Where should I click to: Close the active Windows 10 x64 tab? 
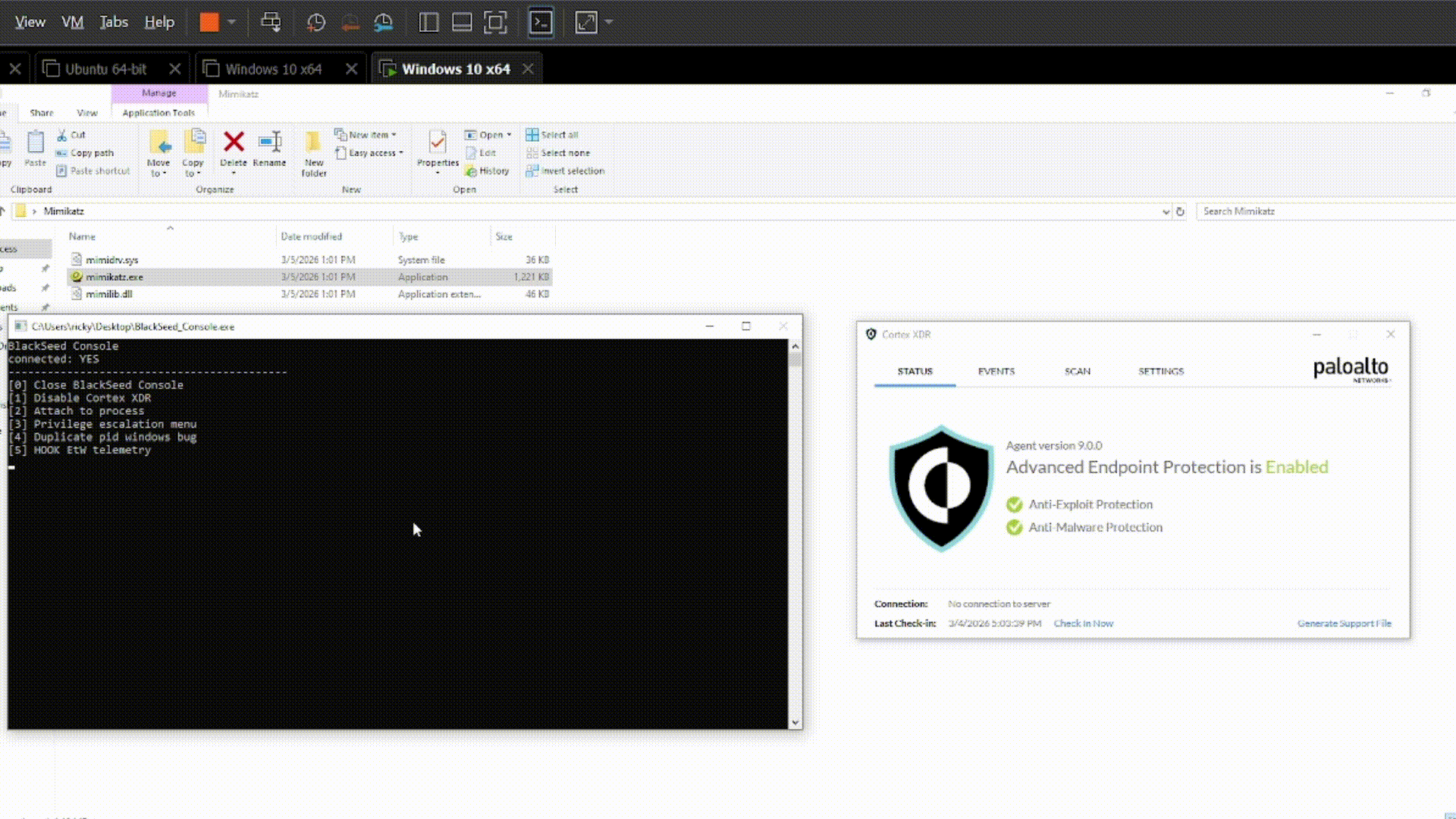[528, 69]
